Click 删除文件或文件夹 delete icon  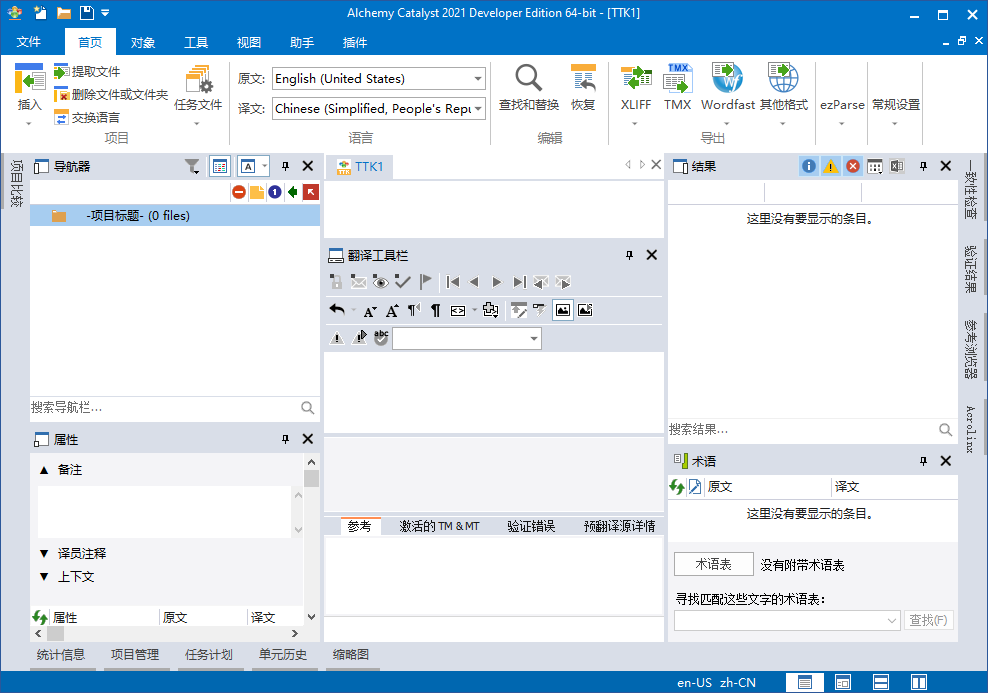[61, 94]
